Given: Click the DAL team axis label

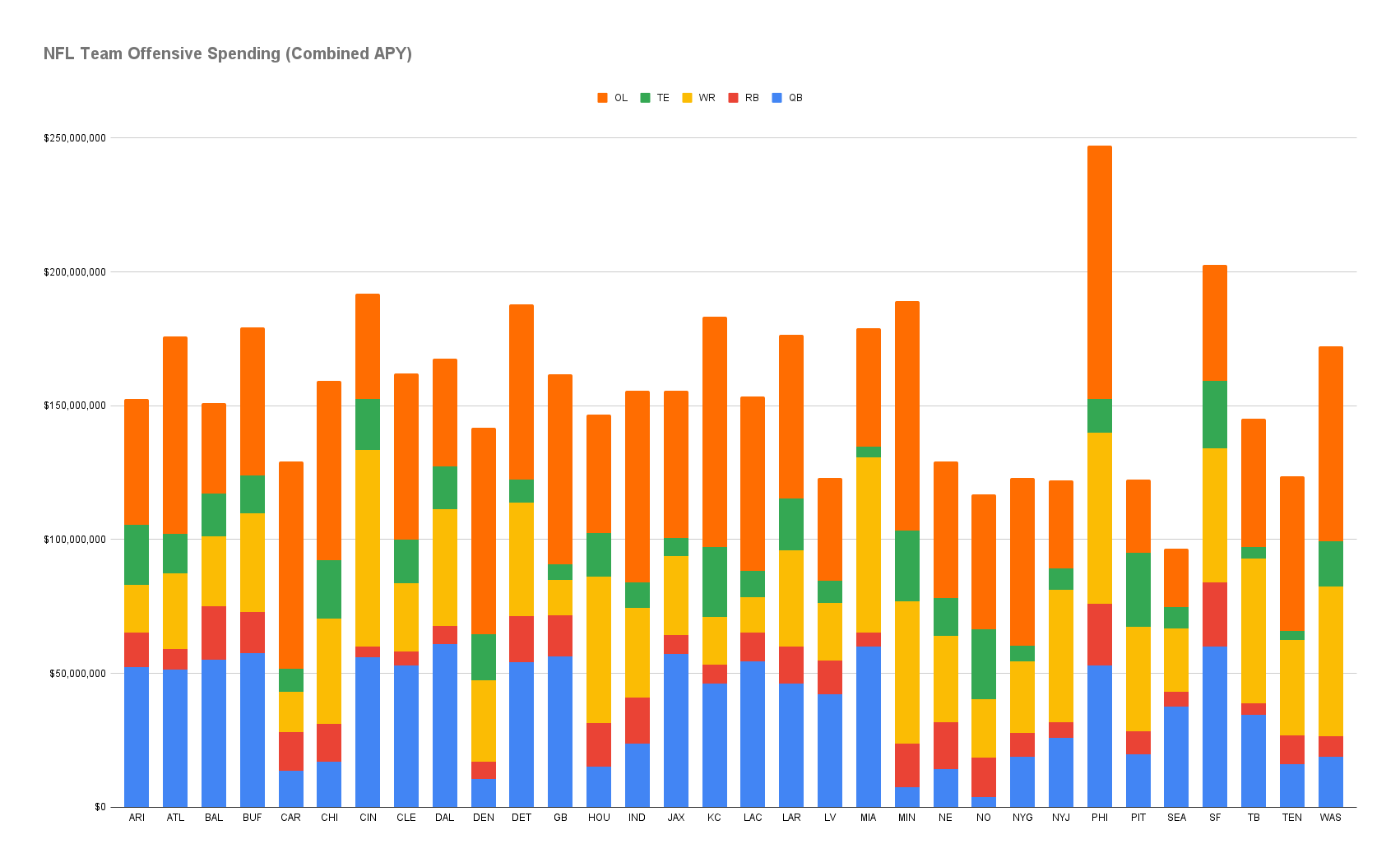Looking at the screenshot, I should tap(444, 818).
